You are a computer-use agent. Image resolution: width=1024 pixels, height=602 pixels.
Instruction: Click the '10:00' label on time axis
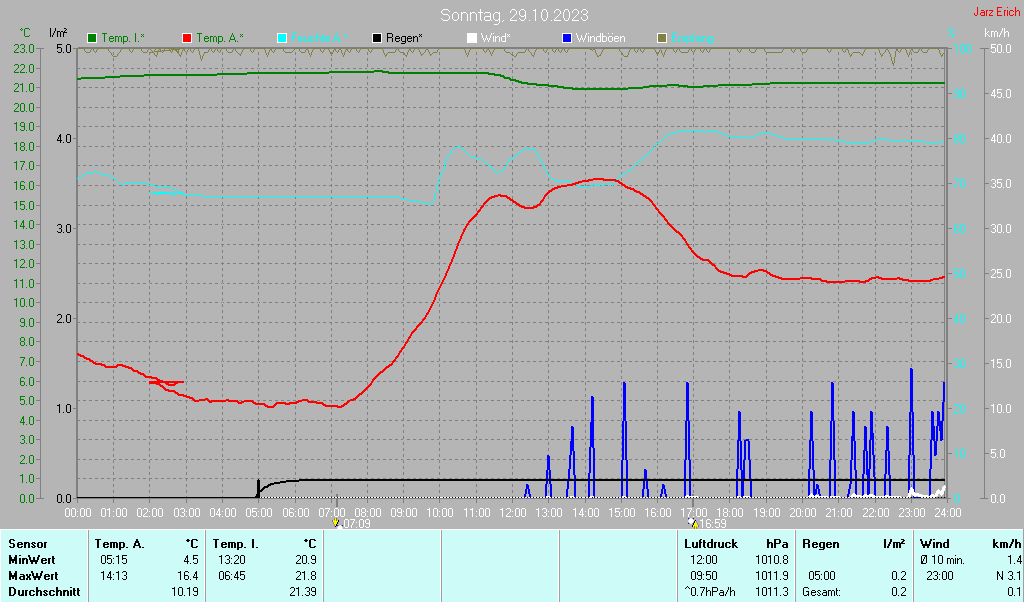pyautogui.click(x=440, y=513)
